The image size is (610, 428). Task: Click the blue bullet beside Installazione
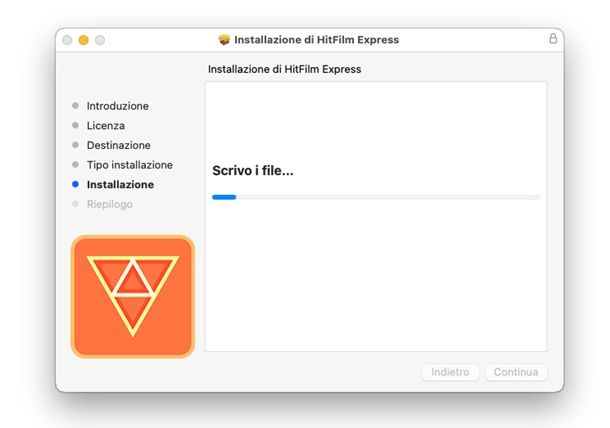[75, 185]
